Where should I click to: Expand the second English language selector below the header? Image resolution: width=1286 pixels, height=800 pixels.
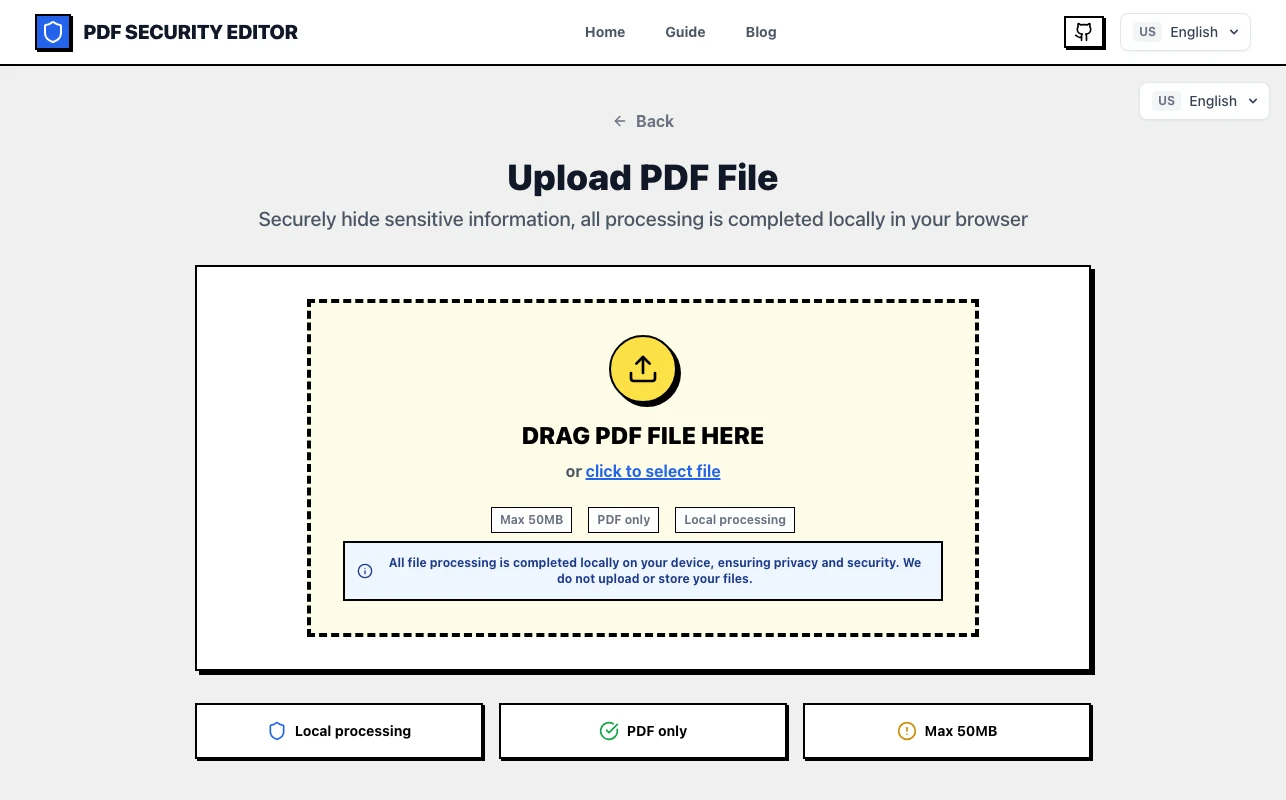pos(1204,101)
